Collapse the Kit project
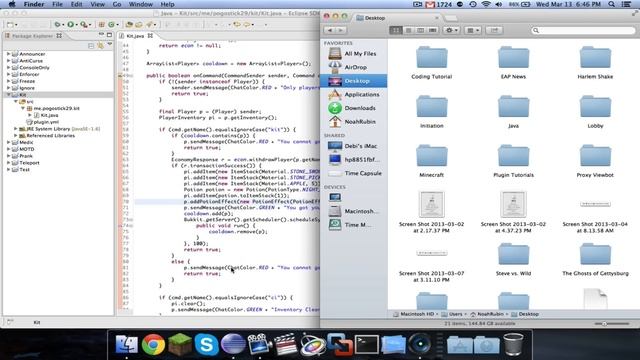The height and width of the screenshot is (360, 640). [9, 95]
